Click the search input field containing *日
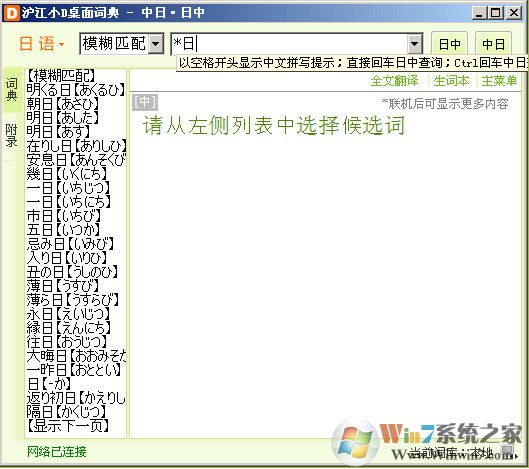This screenshot has height=469, width=529. point(289,44)
